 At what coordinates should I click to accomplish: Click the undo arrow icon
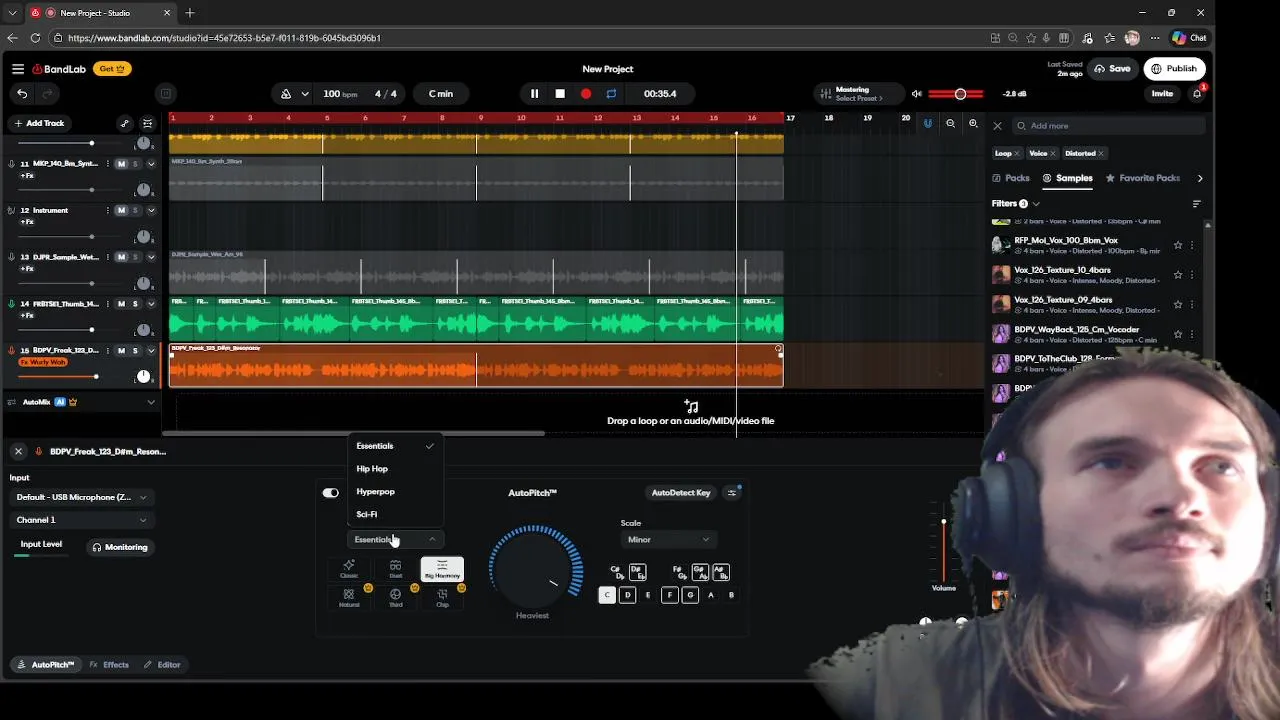point(22,94)
